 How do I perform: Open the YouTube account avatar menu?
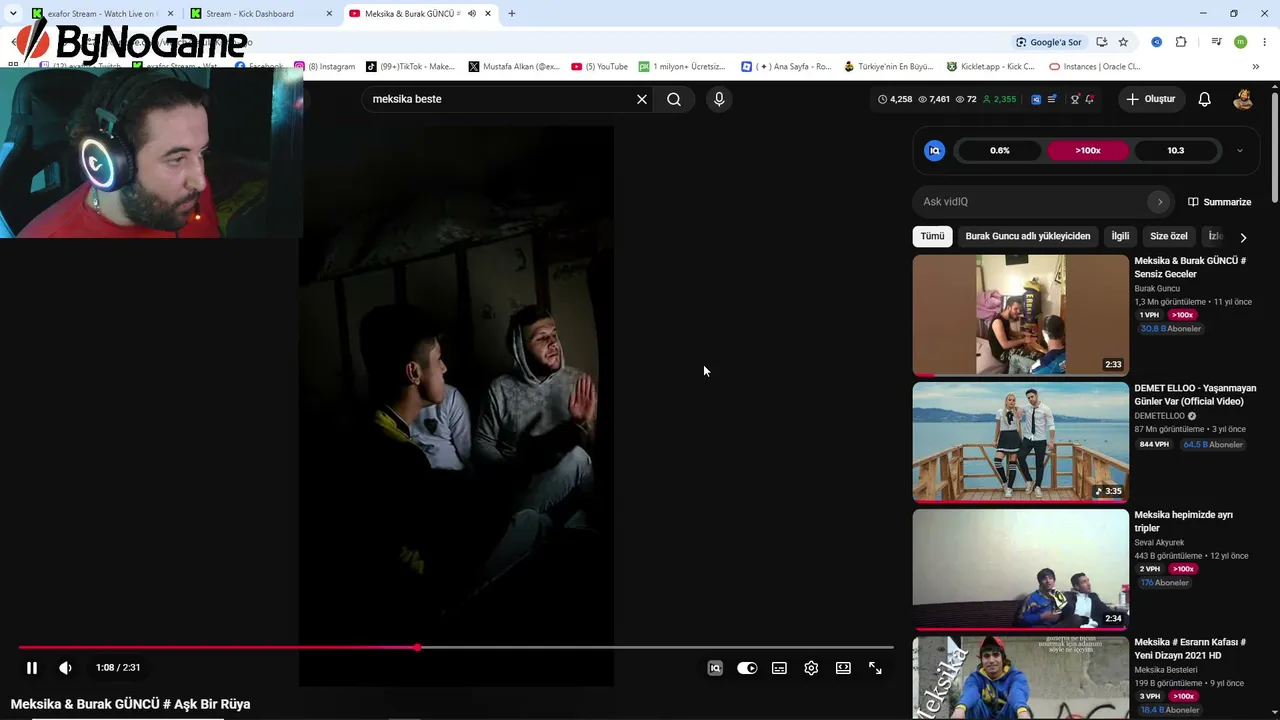[1243, 99]
